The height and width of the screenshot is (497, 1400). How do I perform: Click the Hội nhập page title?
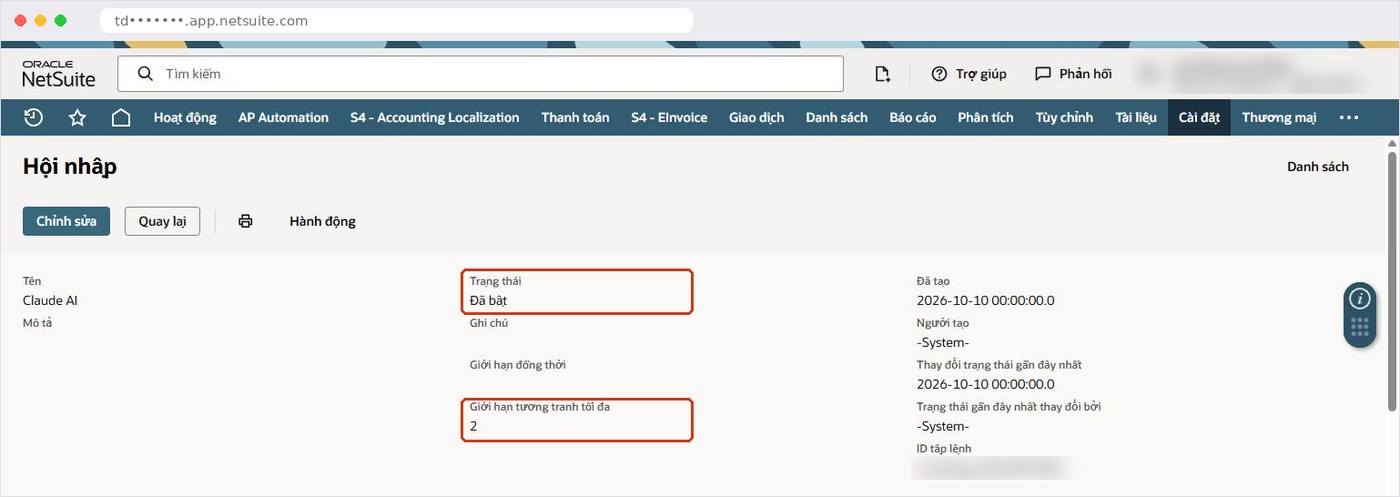[x=70, y=167]
